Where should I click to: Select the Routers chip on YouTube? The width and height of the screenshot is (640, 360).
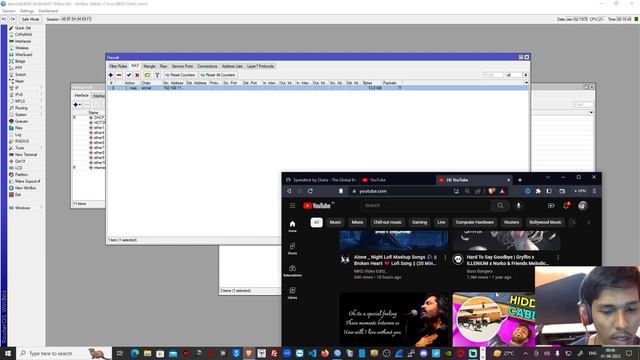point(511,222)
